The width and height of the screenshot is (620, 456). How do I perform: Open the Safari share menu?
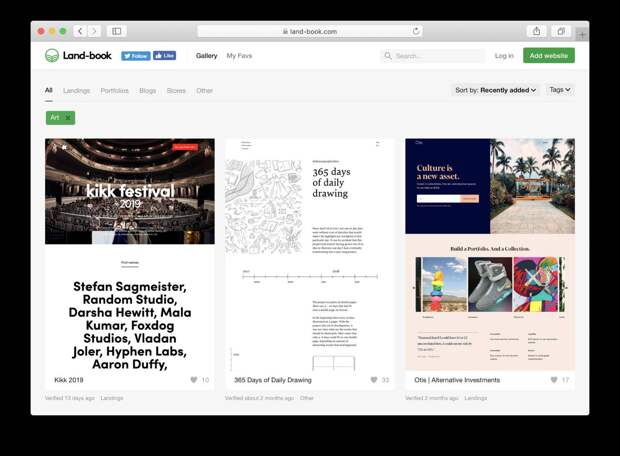click(x=537, y=31)
